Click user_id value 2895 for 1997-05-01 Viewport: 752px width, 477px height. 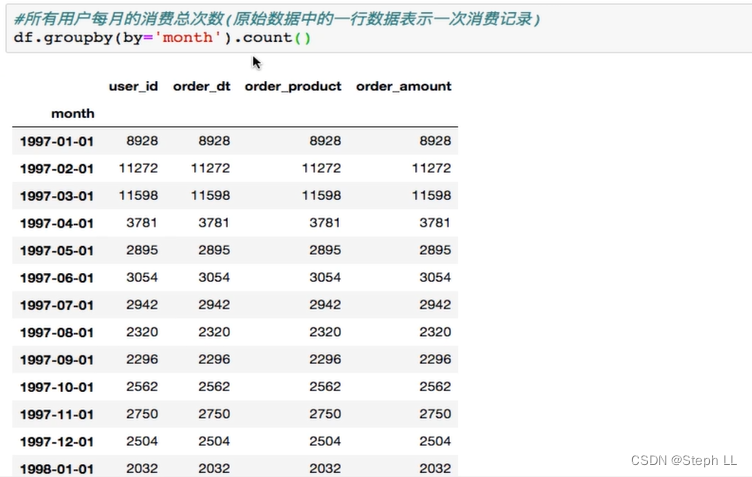click(142, 250)
